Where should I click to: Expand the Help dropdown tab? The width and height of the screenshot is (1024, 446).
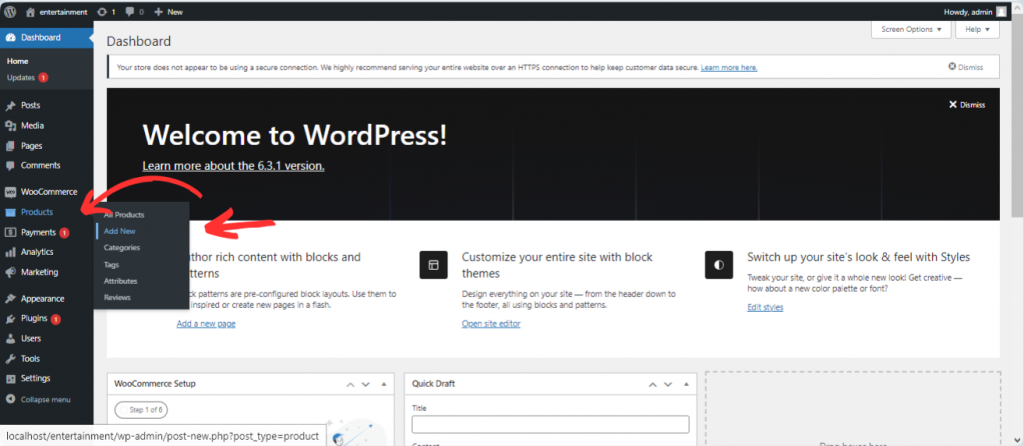pyautogui.click(x=977, y=30)
